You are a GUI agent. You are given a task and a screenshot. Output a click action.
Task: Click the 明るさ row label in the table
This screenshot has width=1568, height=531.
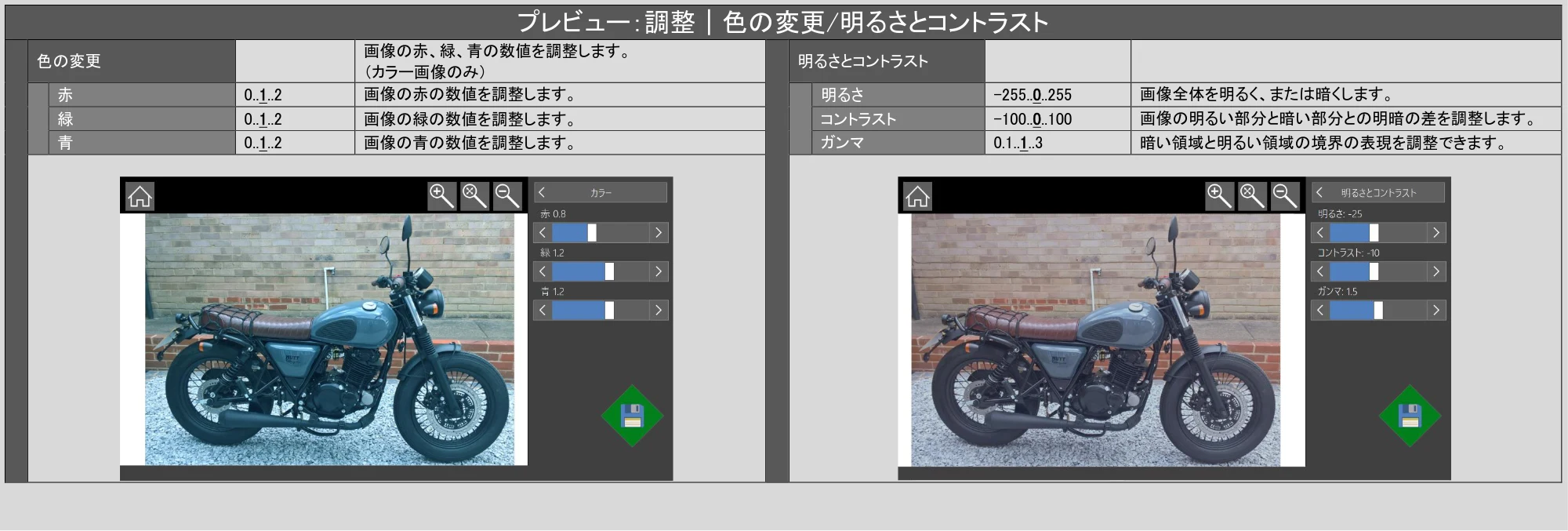[x=898, y=95]
